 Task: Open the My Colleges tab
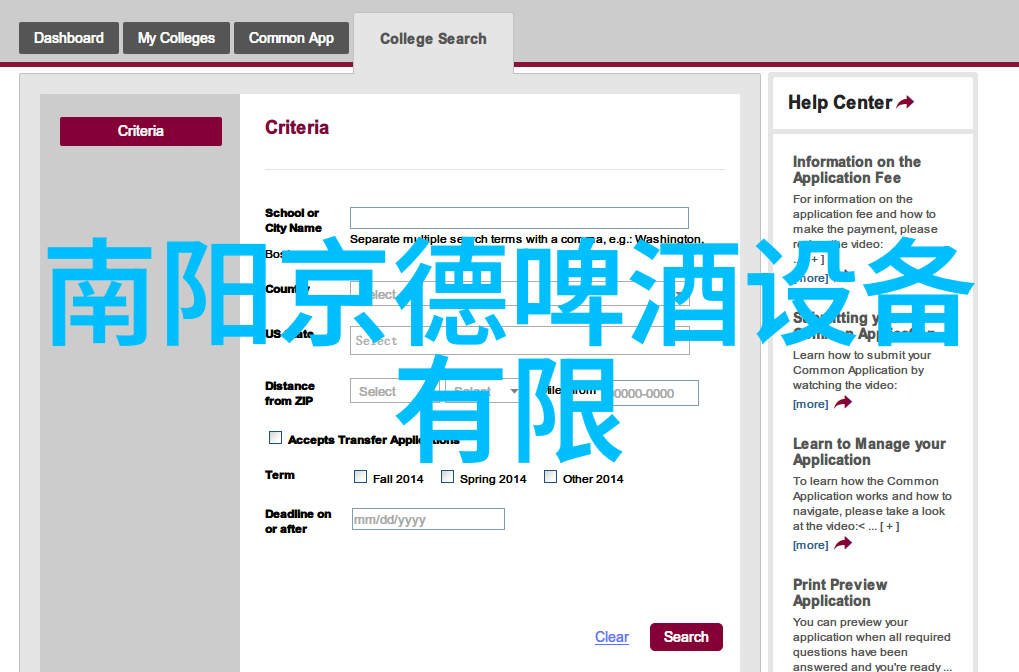click(x=176, y=38)
